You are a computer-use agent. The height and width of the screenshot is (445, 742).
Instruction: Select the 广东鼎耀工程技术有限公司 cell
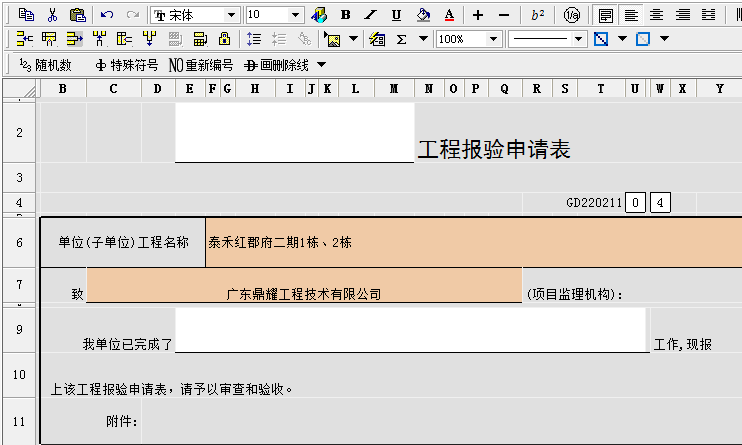point(304,294)
